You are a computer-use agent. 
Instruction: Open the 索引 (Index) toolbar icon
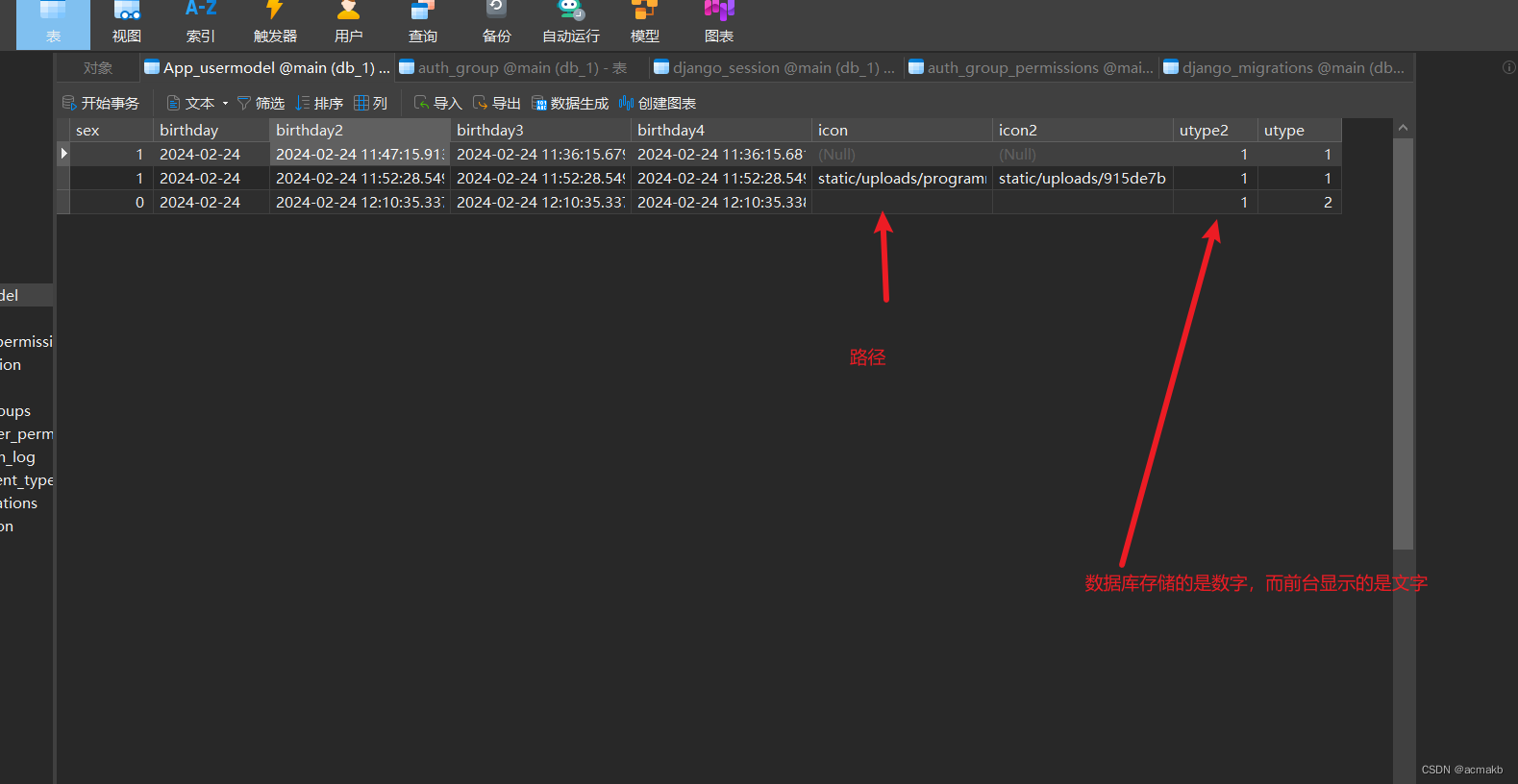(x=201, y=24)
